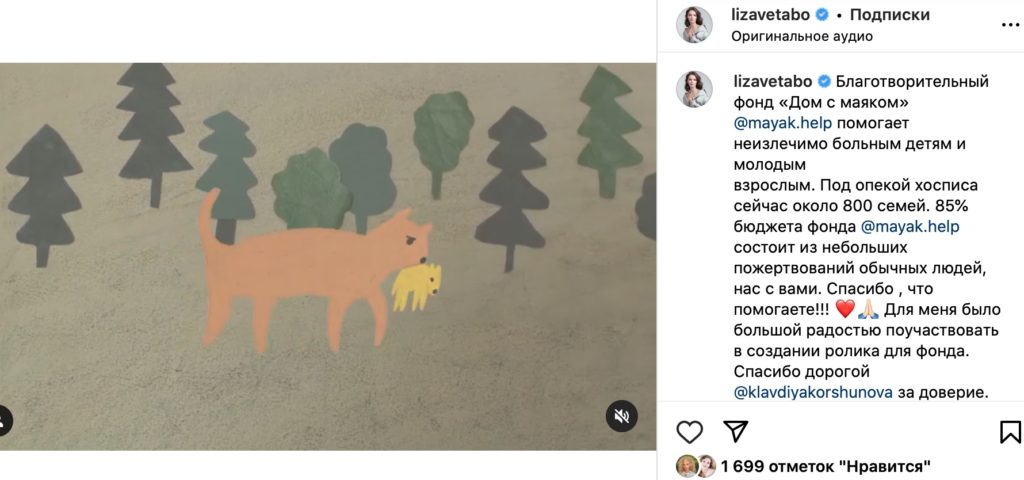
Task: Click the lizavetabo avatar in the post header
Action: [x=694, y=25]
